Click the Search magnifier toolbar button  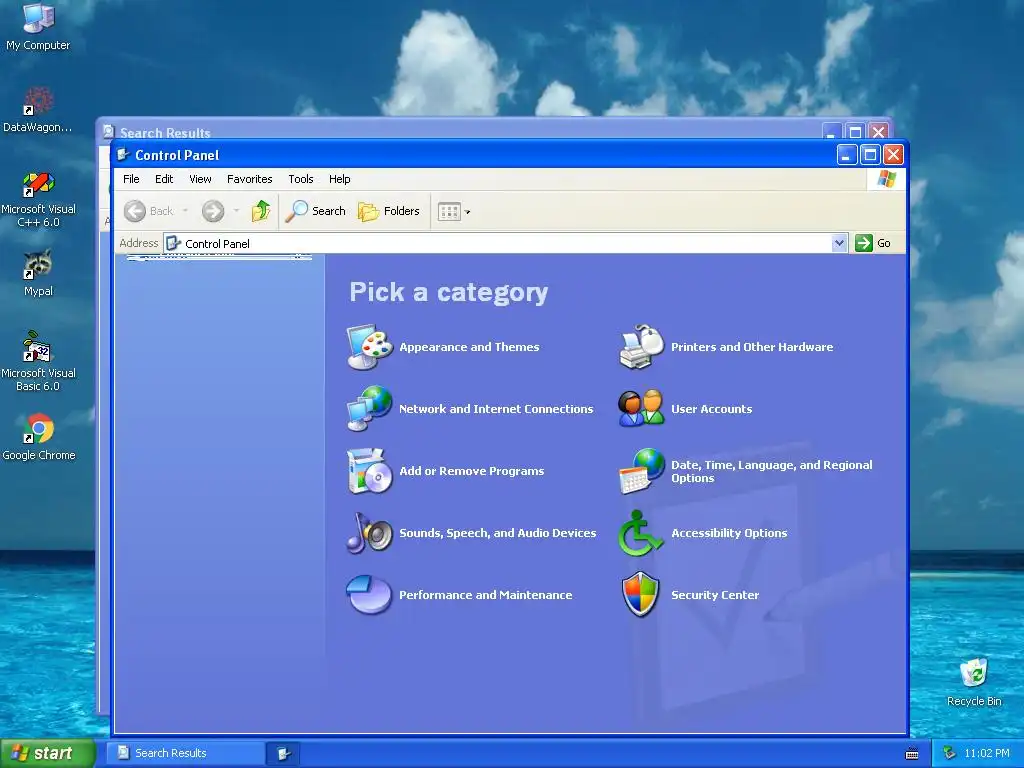[316, 211]
